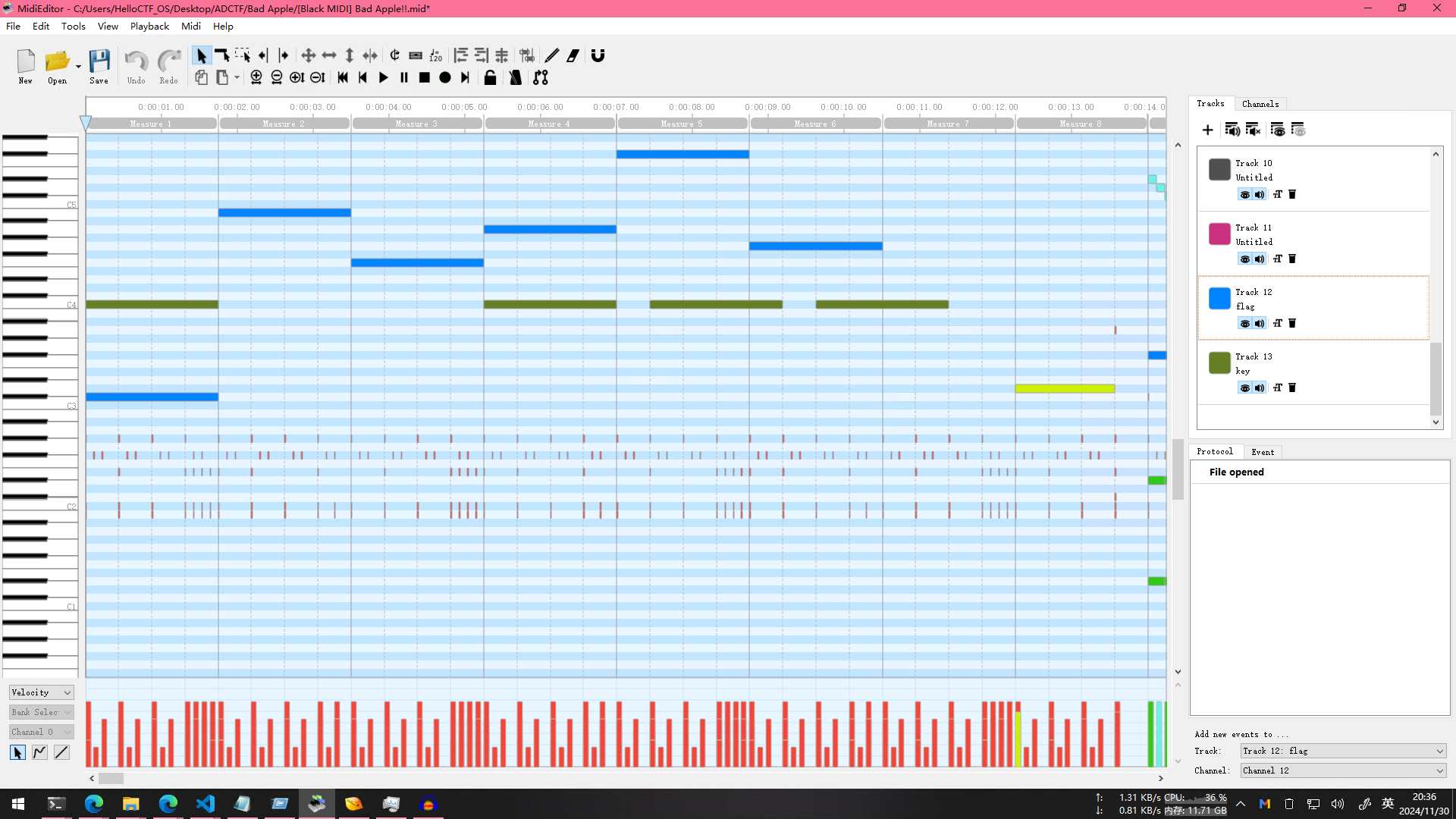Select the eraser tool
This screenshot has height=819, width=1456.
tap(573, 55)
